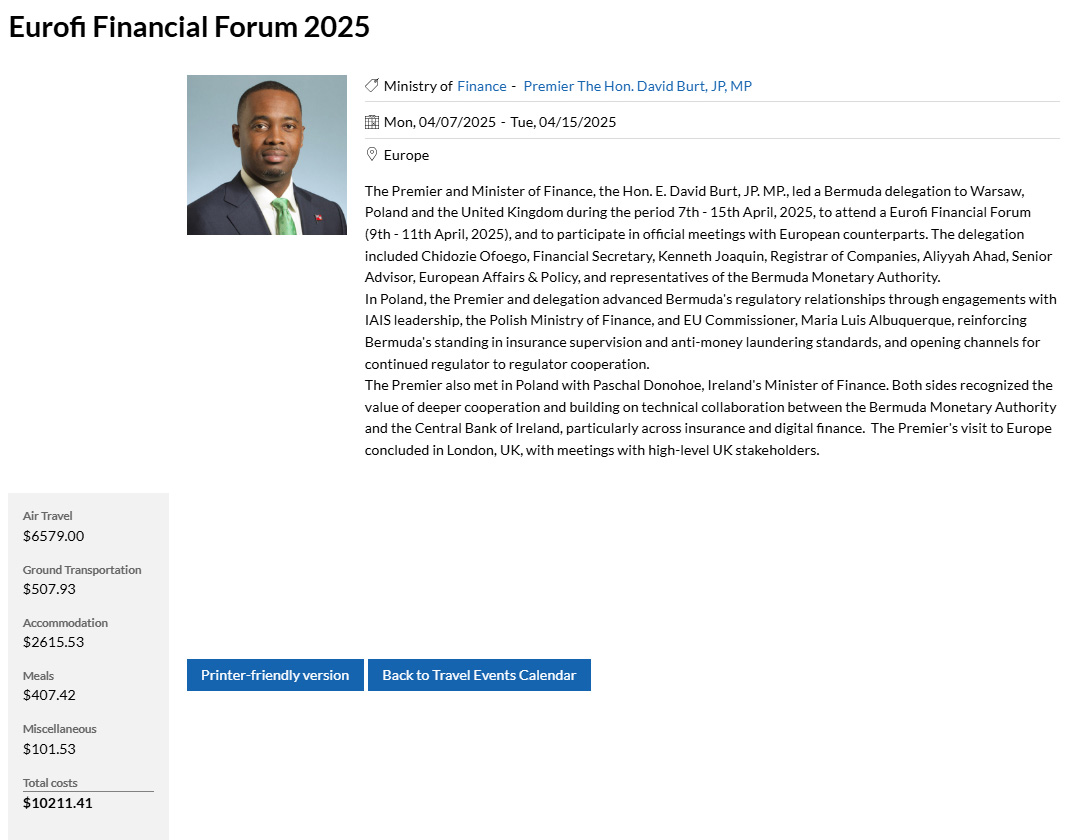Click the paragraph about Paschal Donohoe meeting
The image size is (1071, 840).
(x=710, y=417)
